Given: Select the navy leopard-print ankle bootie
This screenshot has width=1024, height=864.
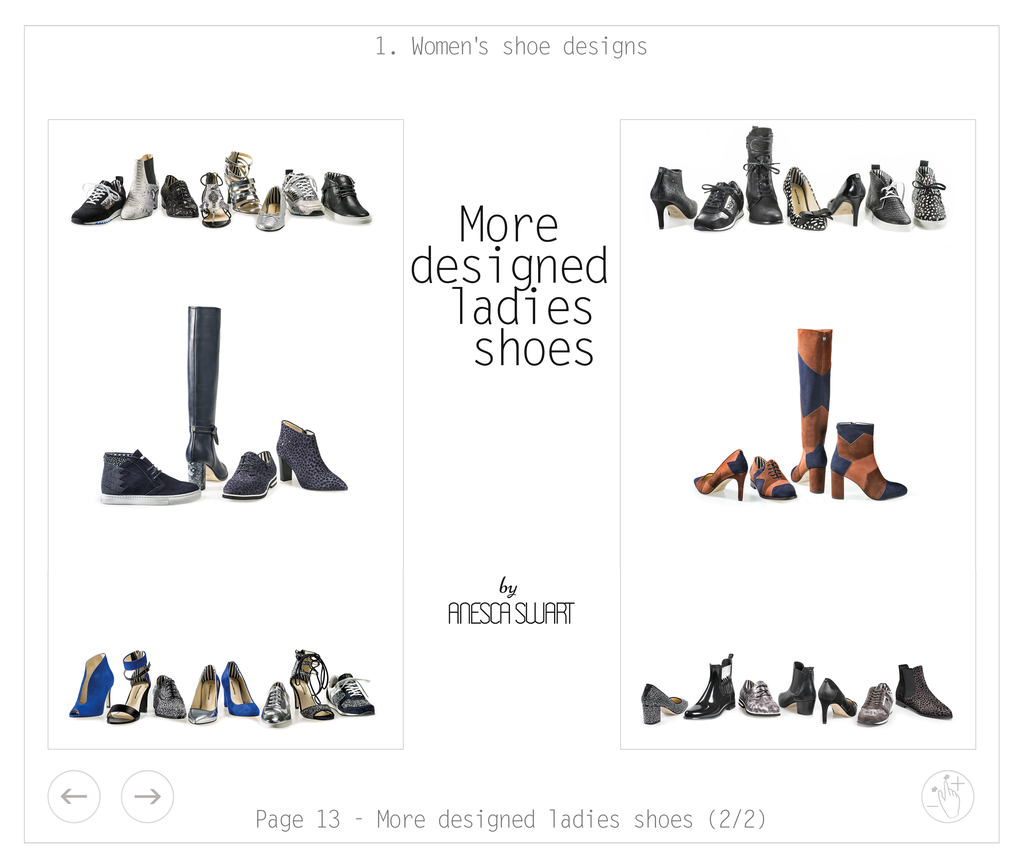Looking at the screenshot, I should click(x=310, y=456).
